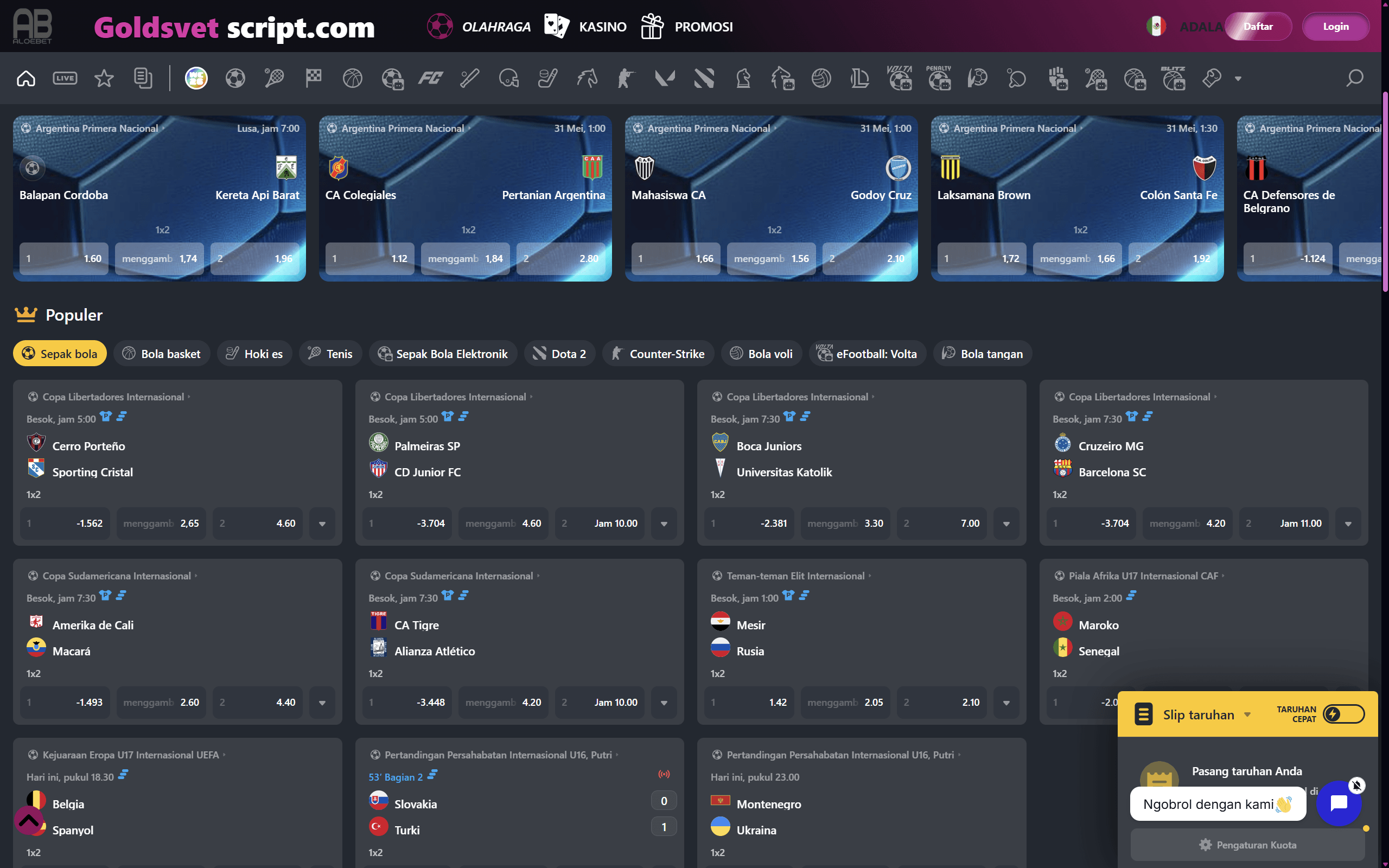The image size is (1389, 868).
Task: Open Copa Sudamericana Internasional link above CA Tigre
Action: point(458,576)
